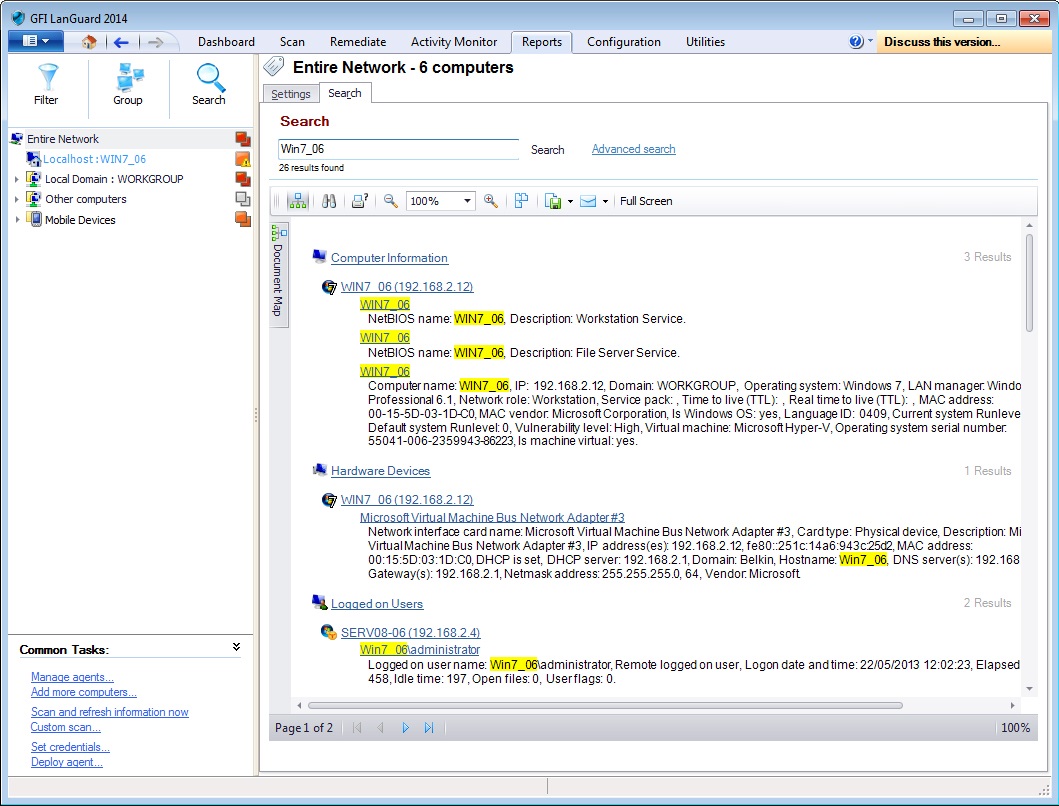Screen dimensions: 1059x806
Task: Open the Advanced search link
Action: pos(634,149)
